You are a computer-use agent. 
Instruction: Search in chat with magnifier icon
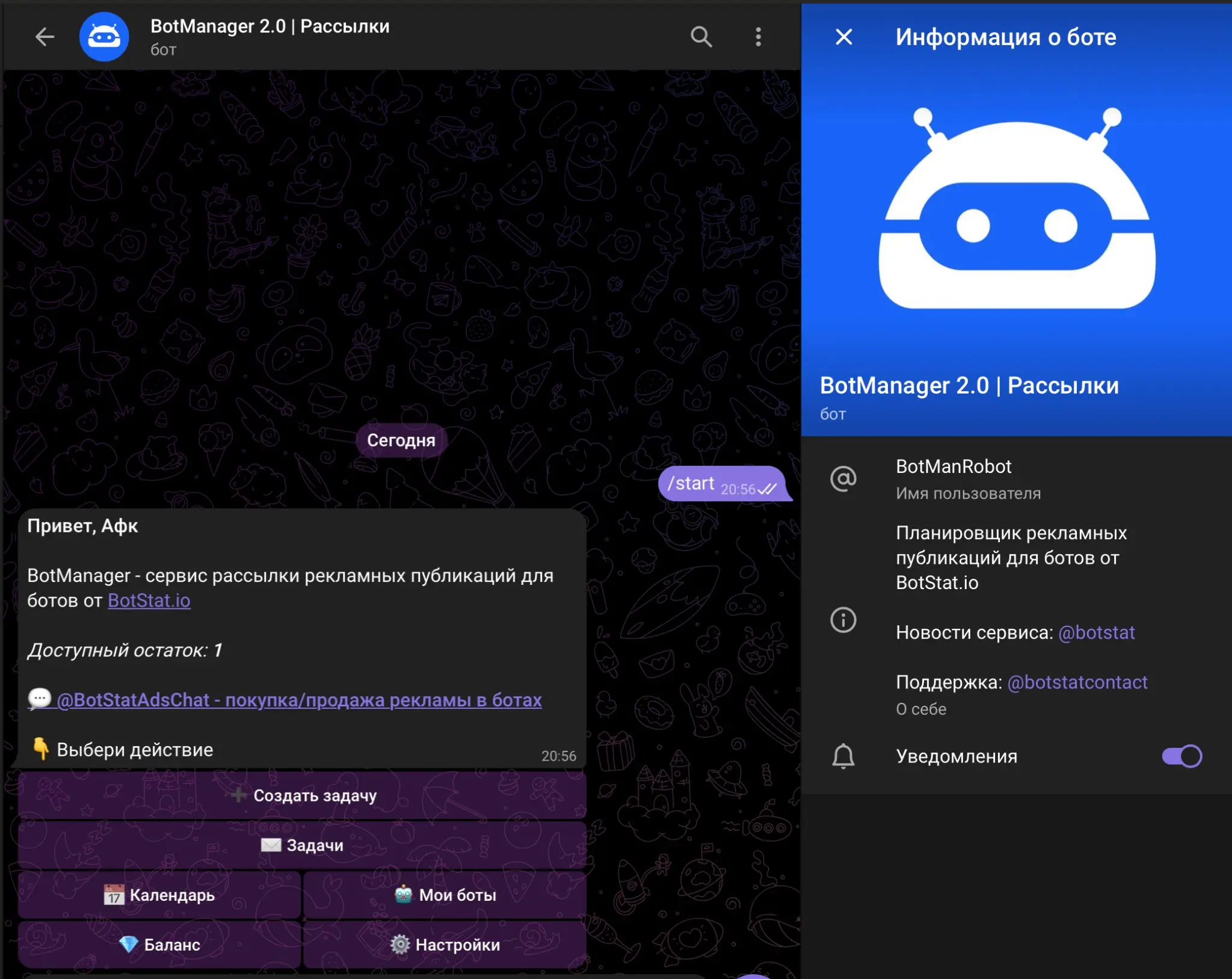701,37
